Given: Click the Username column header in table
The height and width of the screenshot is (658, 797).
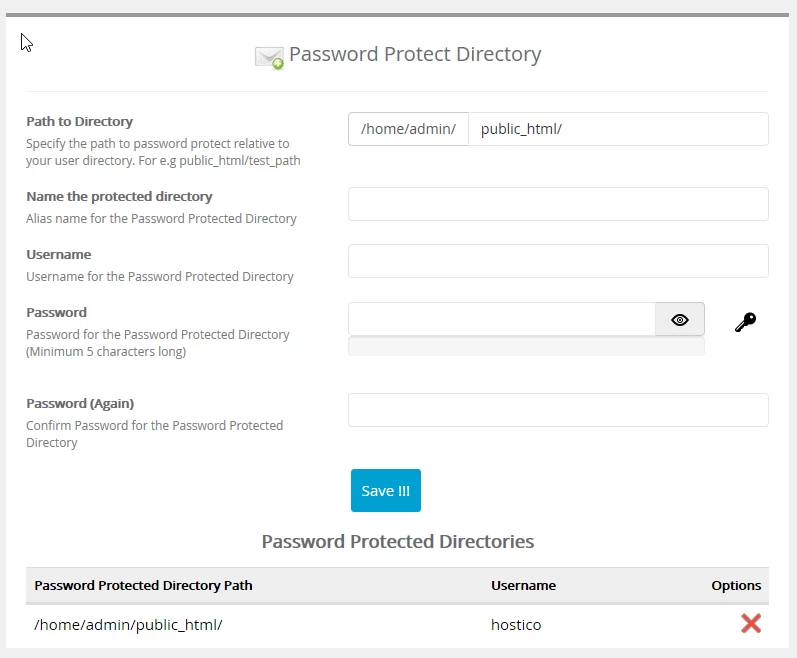Looking at the screenshot, I should pos(523,586).
